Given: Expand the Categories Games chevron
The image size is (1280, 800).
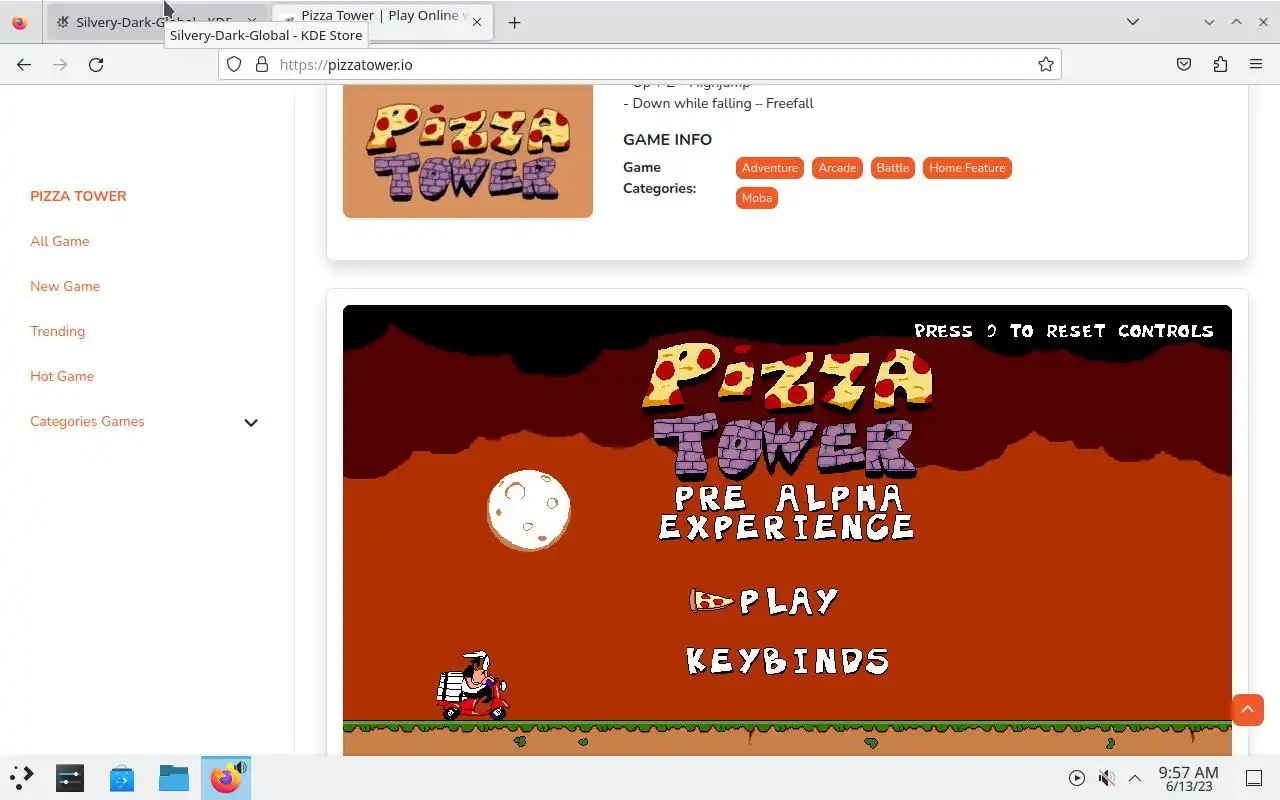Looking at the screenshot, I should point(251,422).
